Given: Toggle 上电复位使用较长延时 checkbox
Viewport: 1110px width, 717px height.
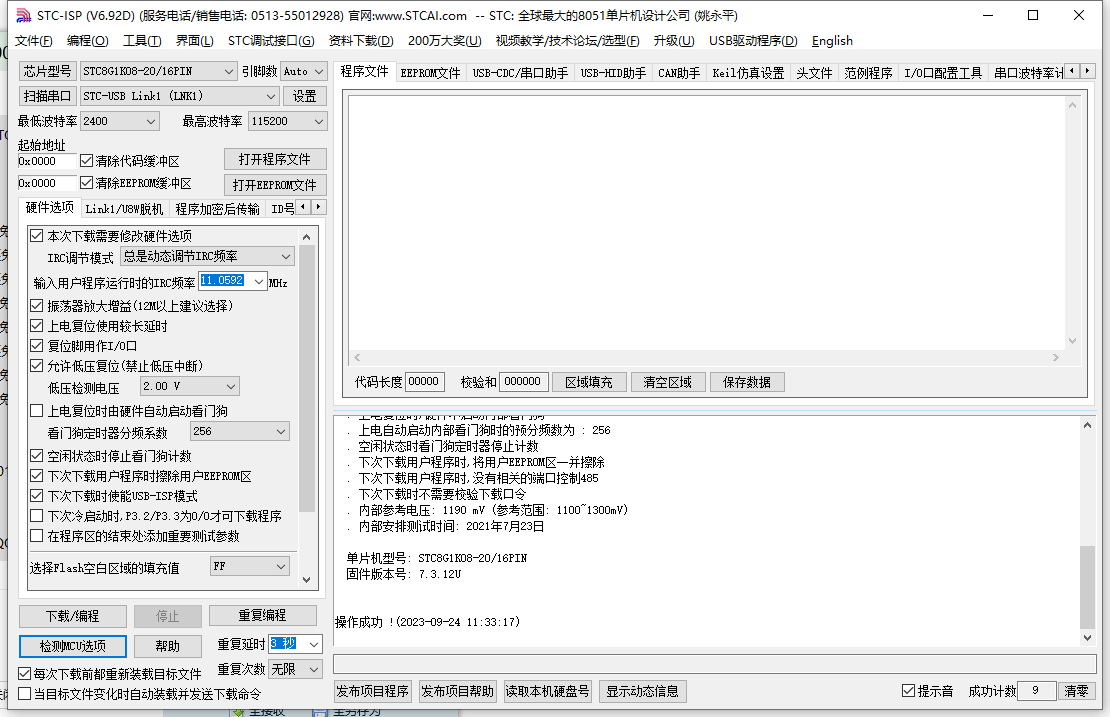Looking at the screenshot, I should point(37,326).
